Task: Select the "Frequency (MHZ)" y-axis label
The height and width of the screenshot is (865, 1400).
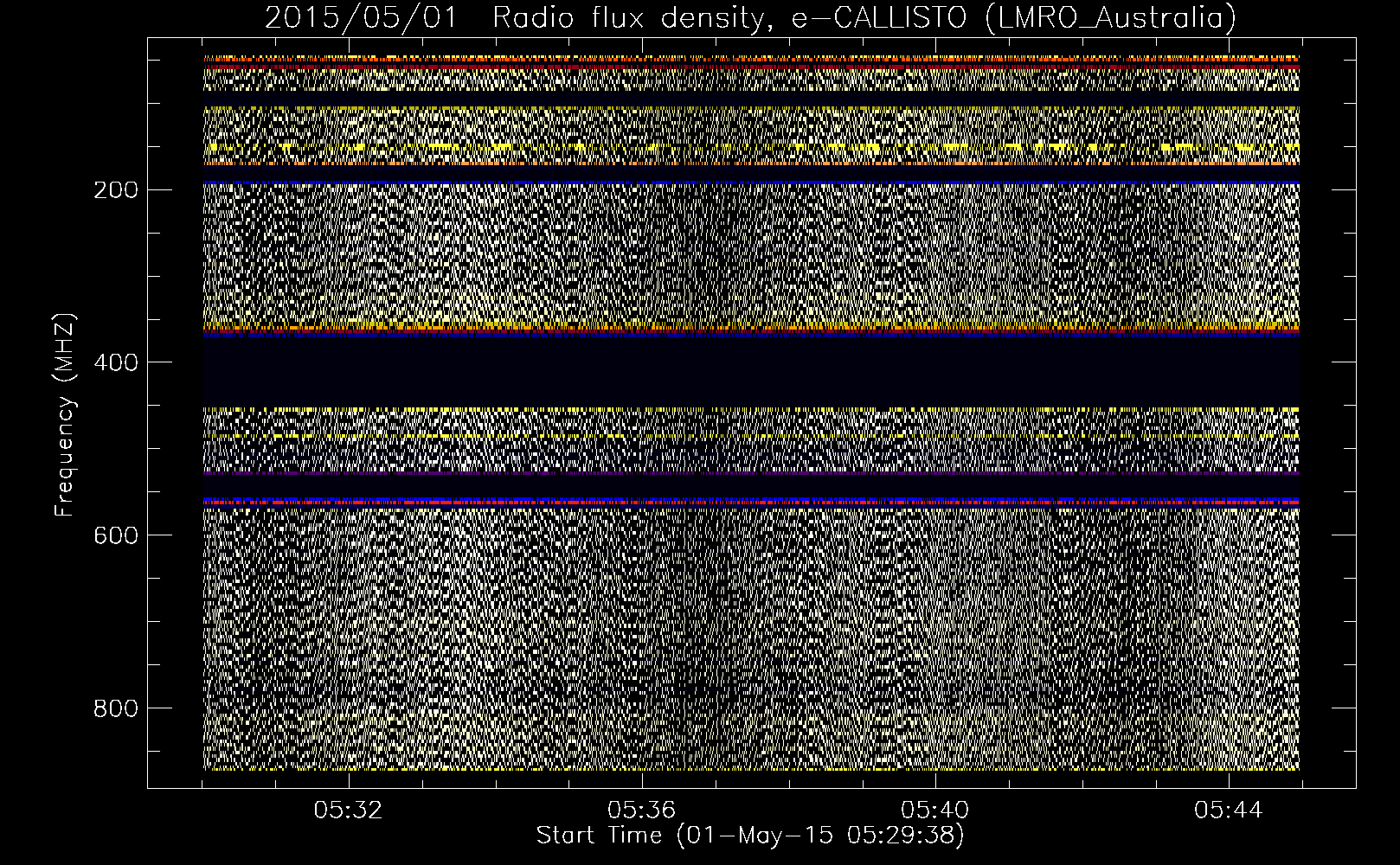Action: pos(65,414)
